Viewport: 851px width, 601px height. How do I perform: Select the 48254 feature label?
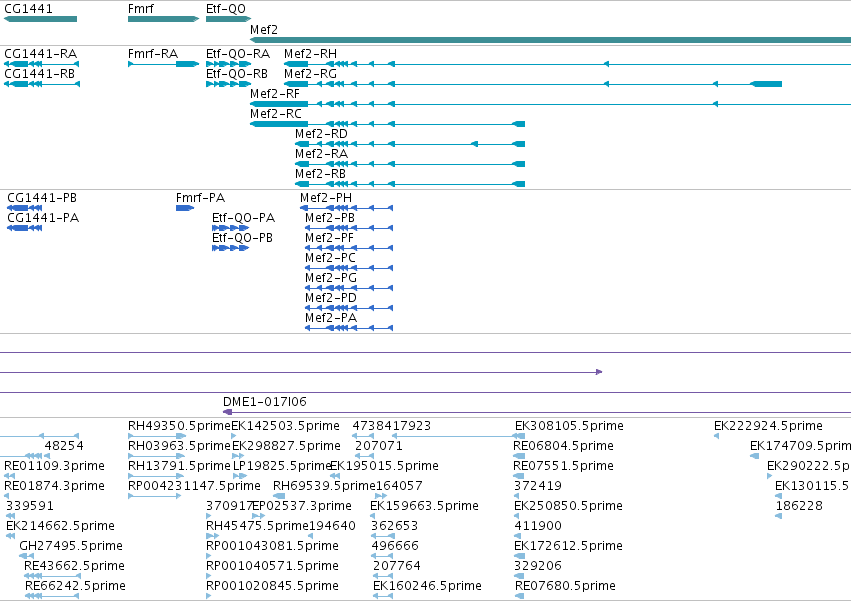64,446
